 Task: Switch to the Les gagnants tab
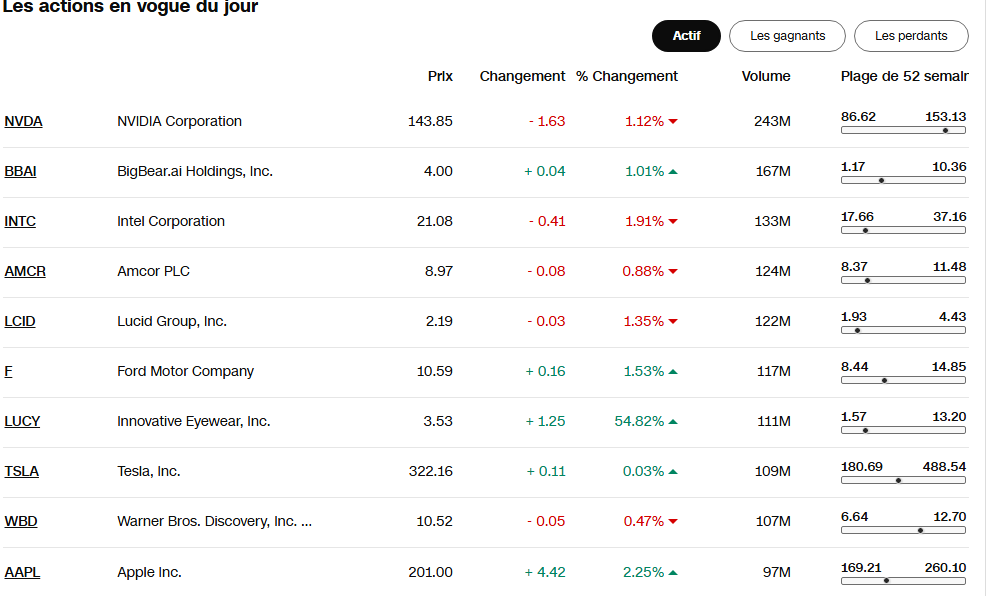point(787,36)
